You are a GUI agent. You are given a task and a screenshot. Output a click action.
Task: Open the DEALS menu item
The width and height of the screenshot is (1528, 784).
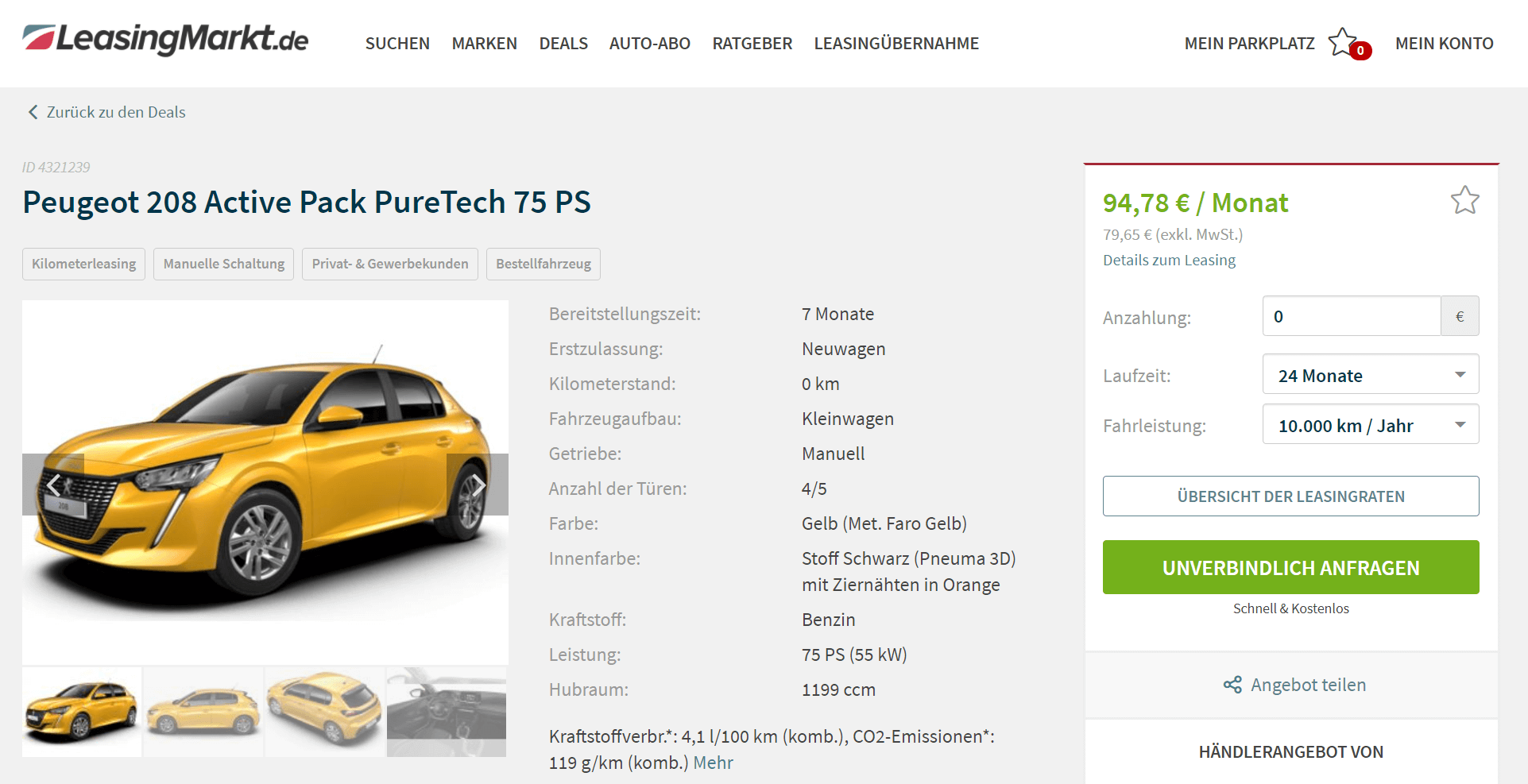[563, 44]
